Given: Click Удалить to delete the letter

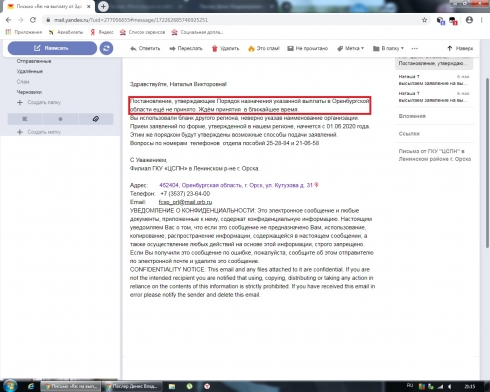Looking at the screenshot, I should point(225,48).
